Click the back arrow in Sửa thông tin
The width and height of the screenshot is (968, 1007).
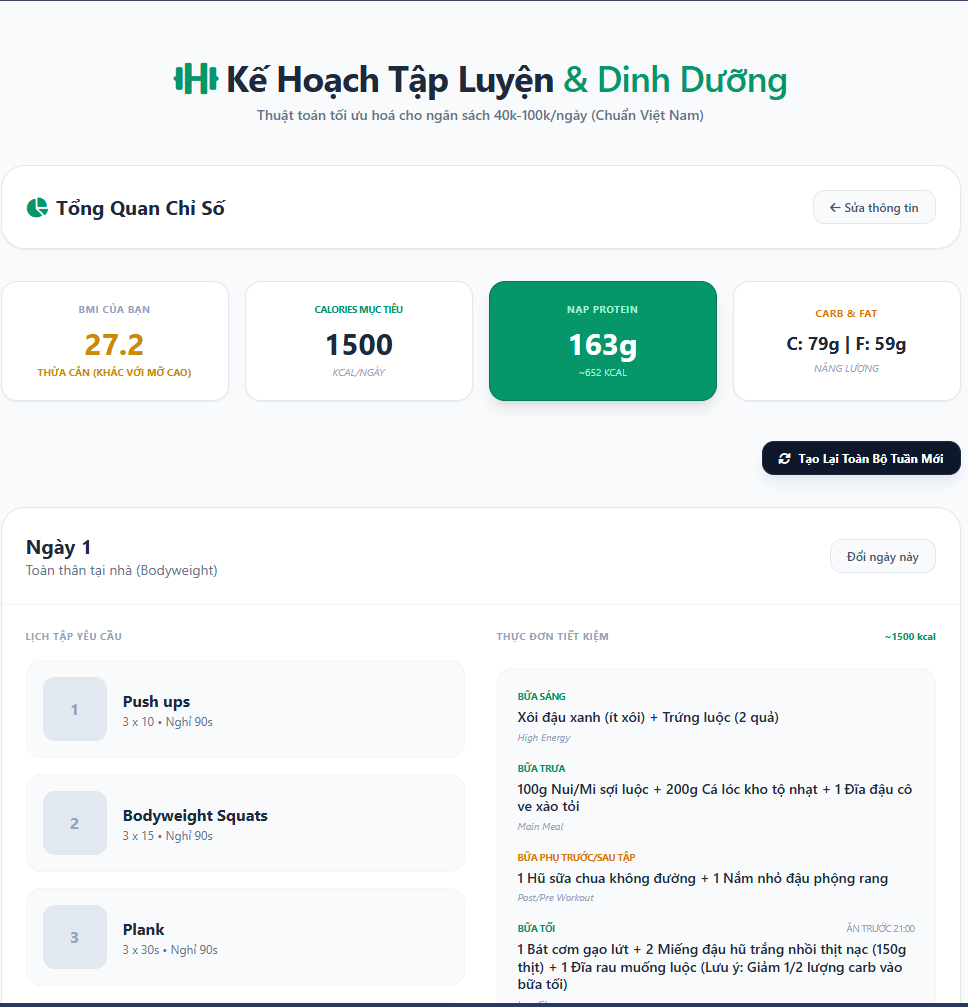(x=835, y=207)
